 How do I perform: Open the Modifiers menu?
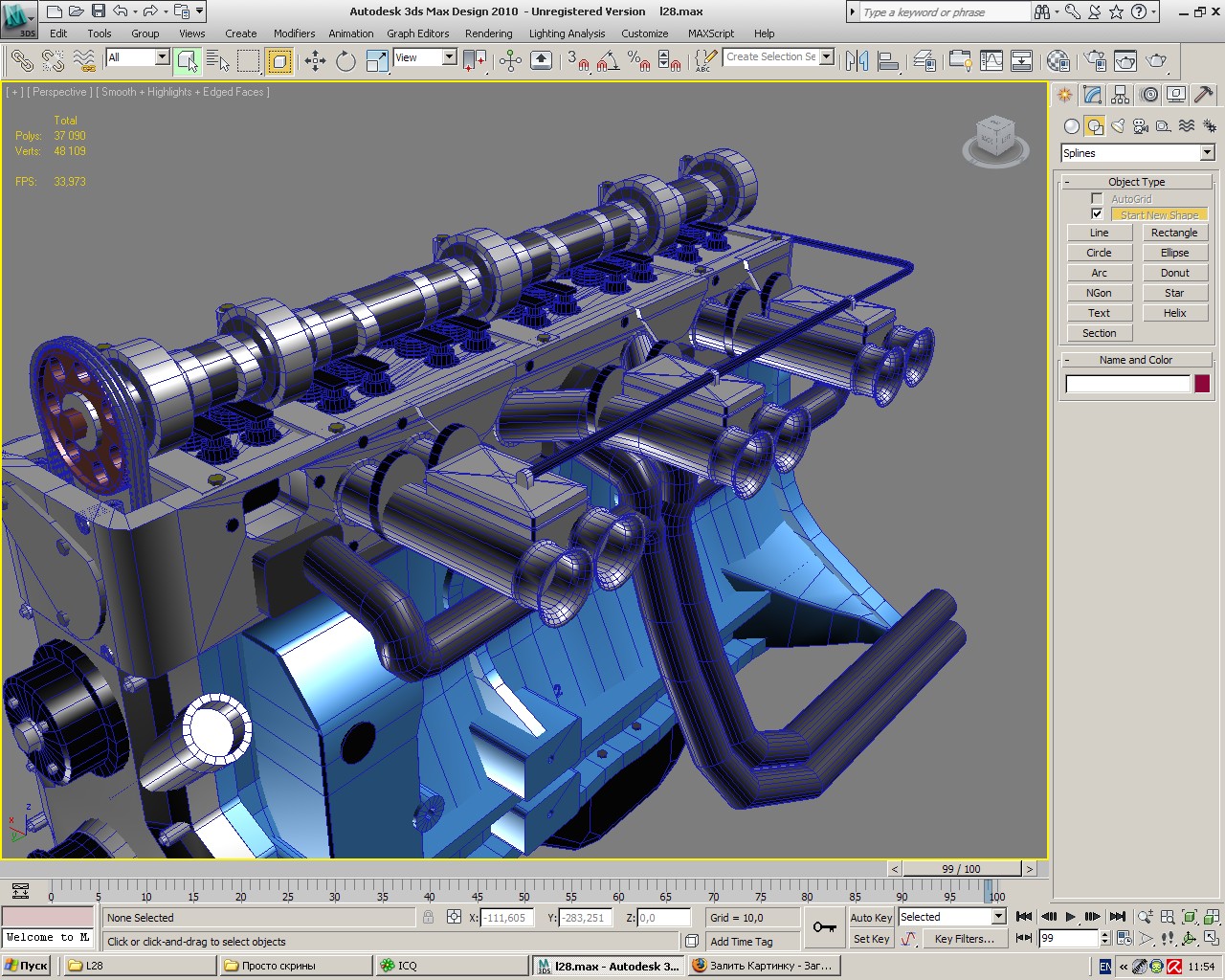[x=294, y=33]
